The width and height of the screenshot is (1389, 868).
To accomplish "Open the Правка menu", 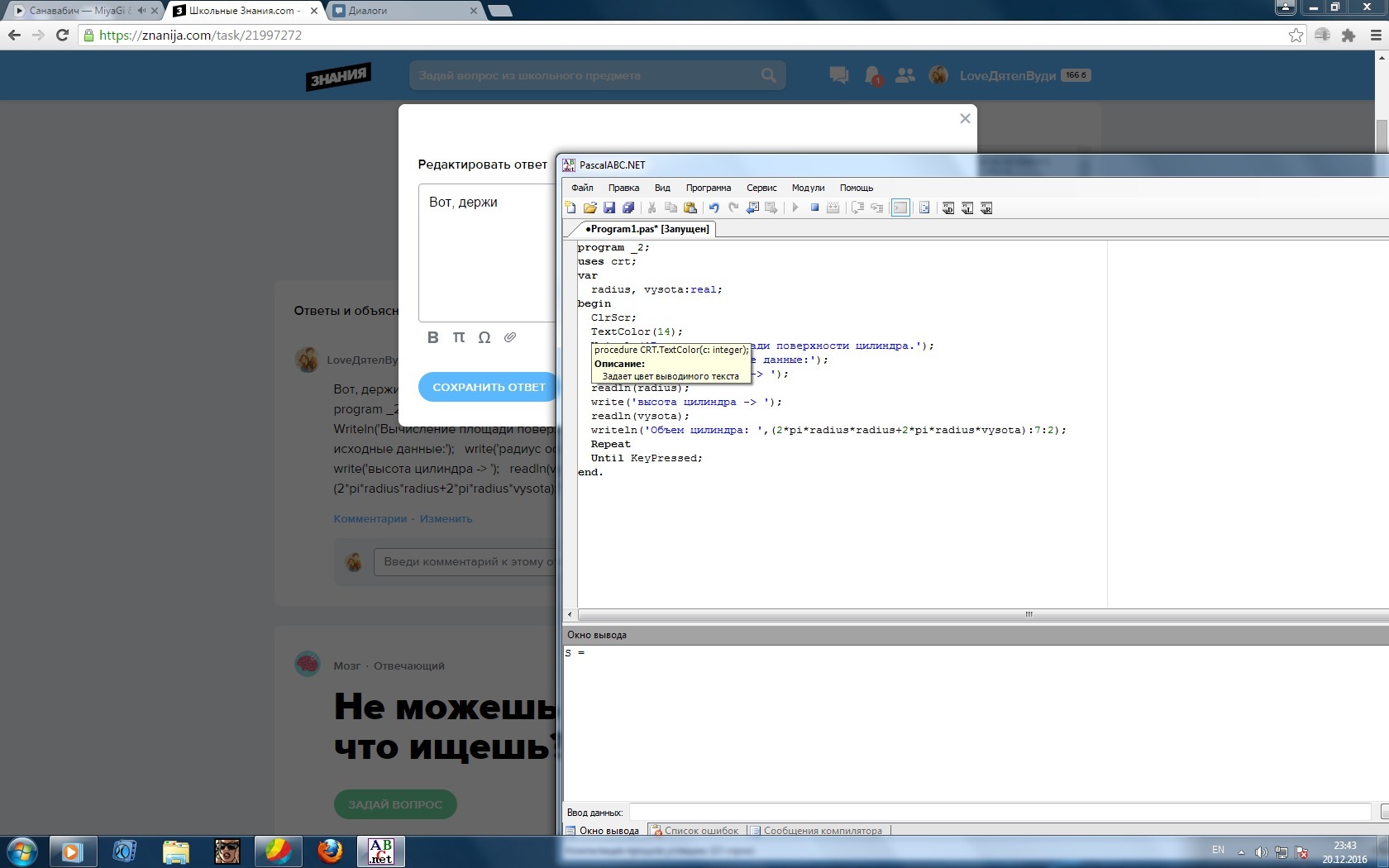I will (x=623, y=188).
